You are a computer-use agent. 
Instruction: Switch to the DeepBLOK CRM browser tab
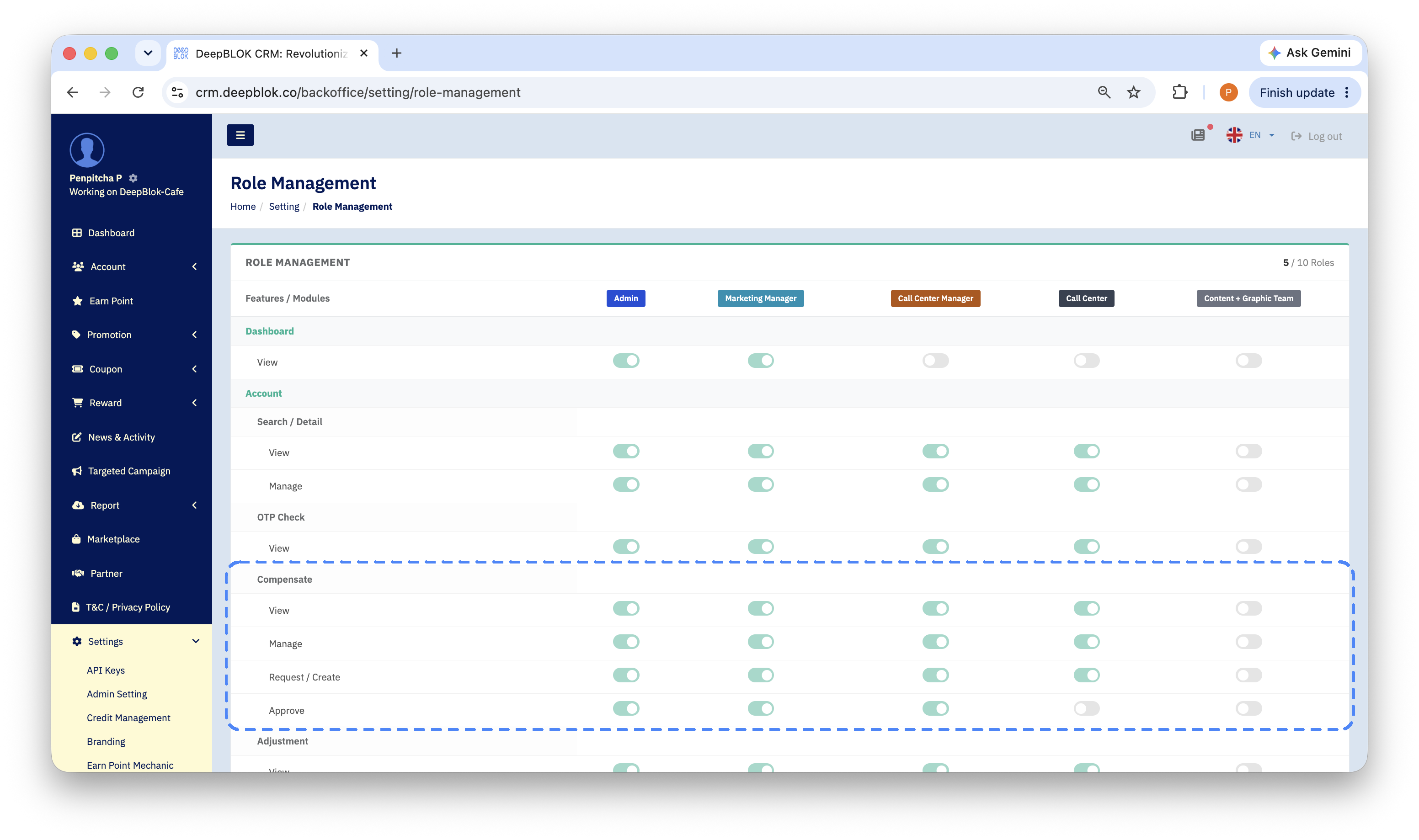point(272,53)
